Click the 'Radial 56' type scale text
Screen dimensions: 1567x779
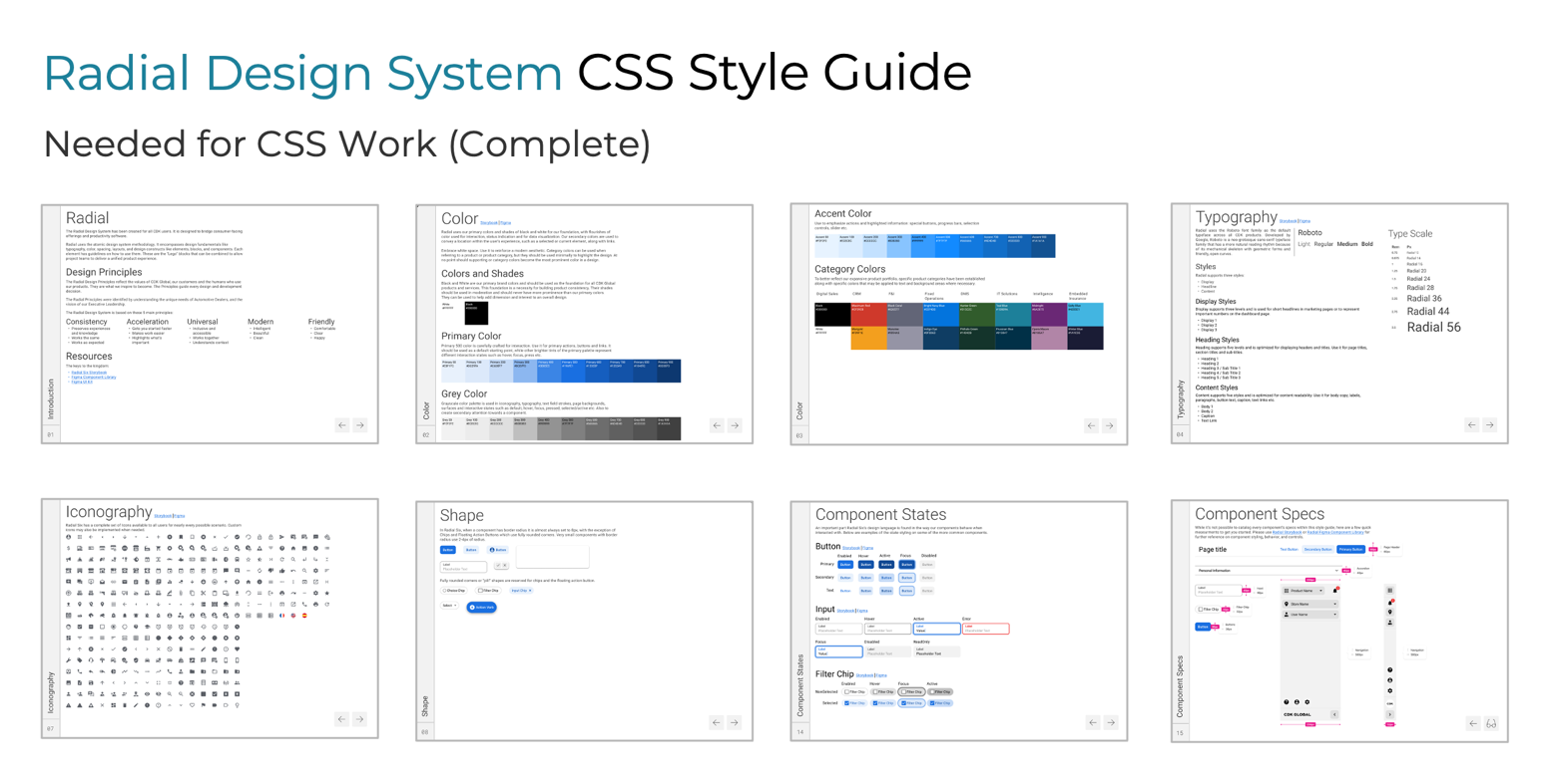1433,327
